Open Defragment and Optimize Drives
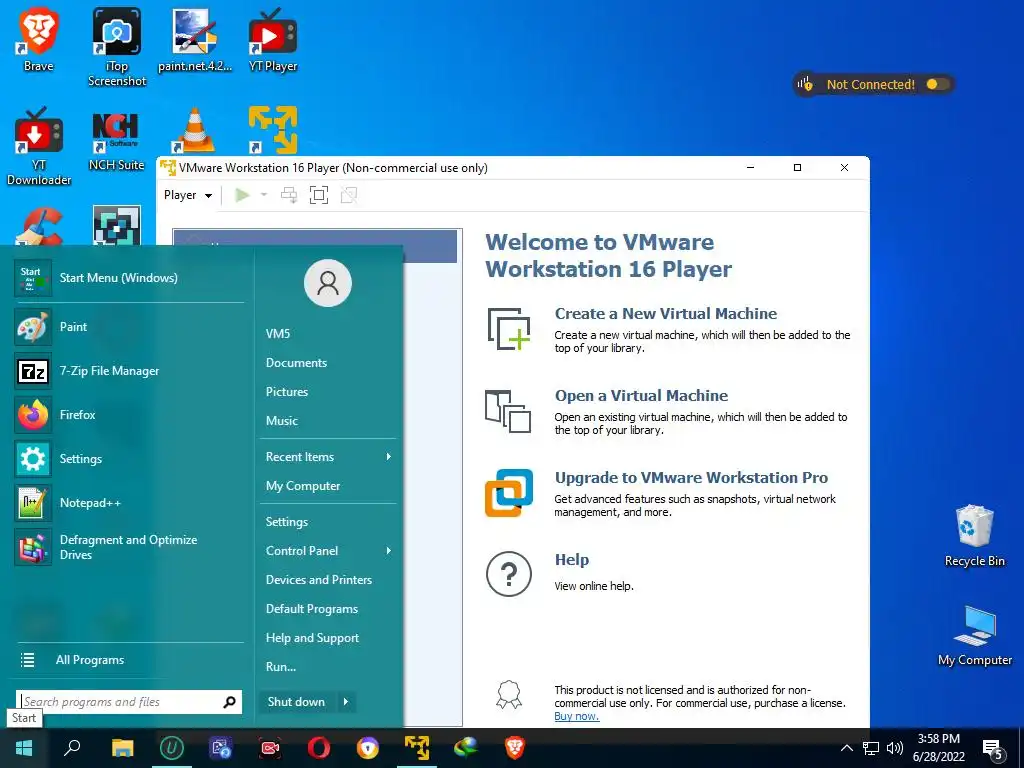This screenshot has width=1024, height=768. click(x=129, y=547)
